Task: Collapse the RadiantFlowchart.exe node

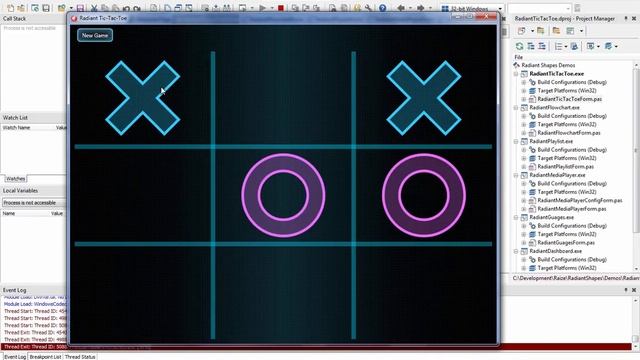Action: pos(516,108)
